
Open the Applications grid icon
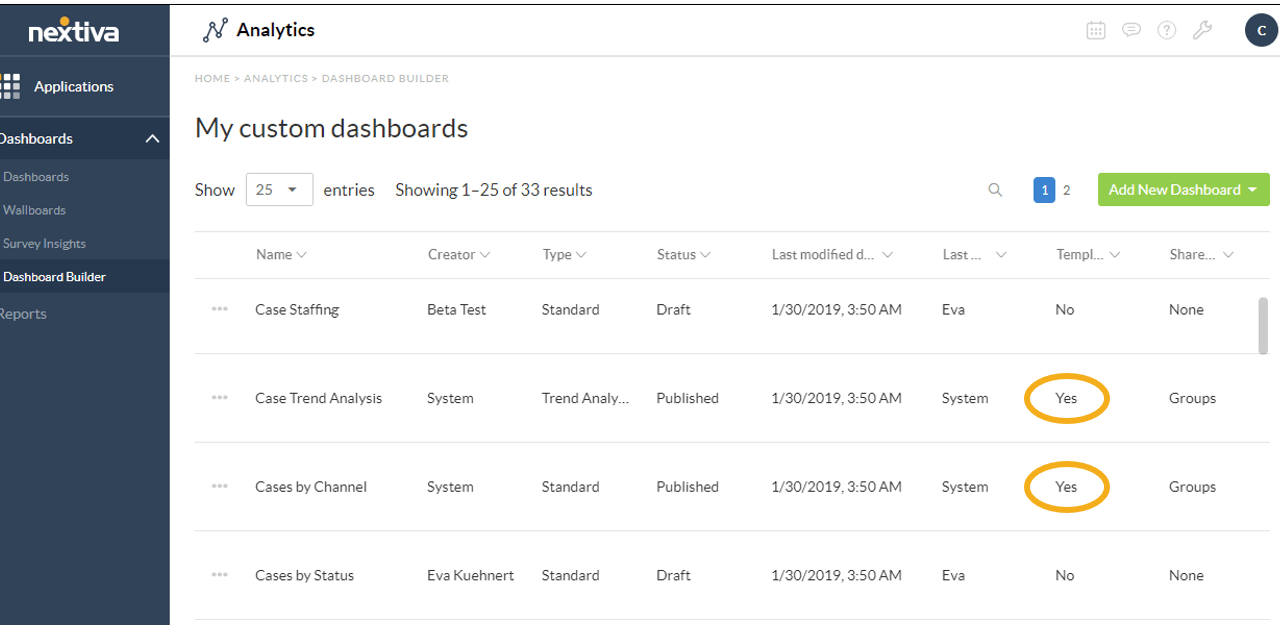coord(10,86)
